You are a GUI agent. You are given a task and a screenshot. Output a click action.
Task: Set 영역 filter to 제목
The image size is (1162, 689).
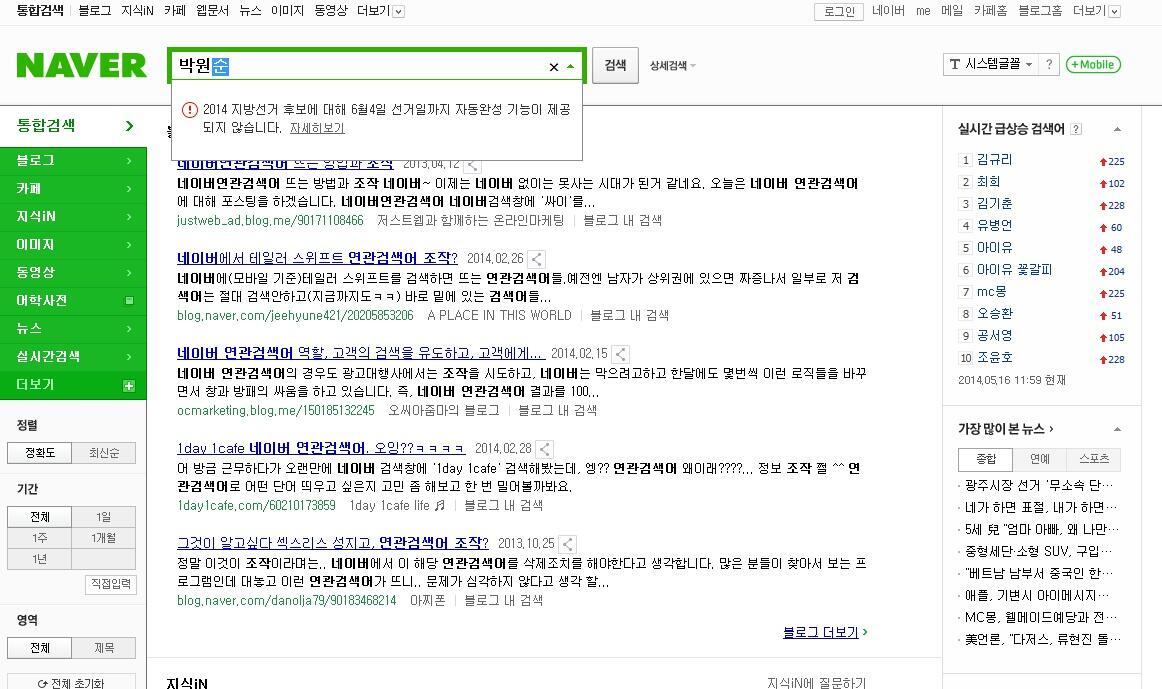pos(104,648)
